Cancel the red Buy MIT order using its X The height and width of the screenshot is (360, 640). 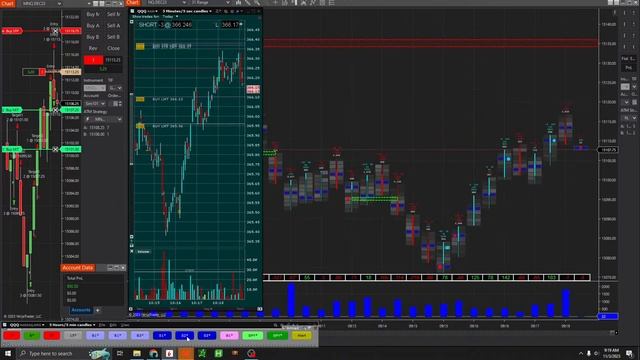point(56,31)
